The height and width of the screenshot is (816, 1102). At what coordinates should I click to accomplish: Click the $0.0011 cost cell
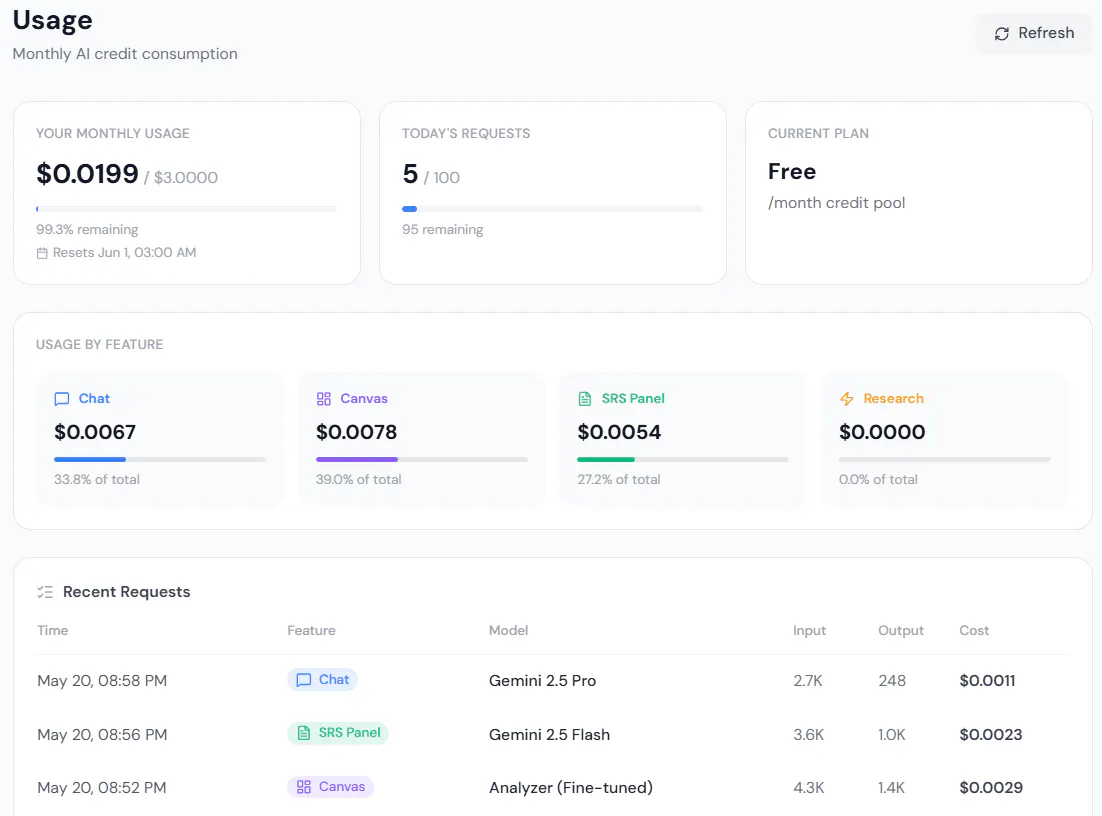987,680
